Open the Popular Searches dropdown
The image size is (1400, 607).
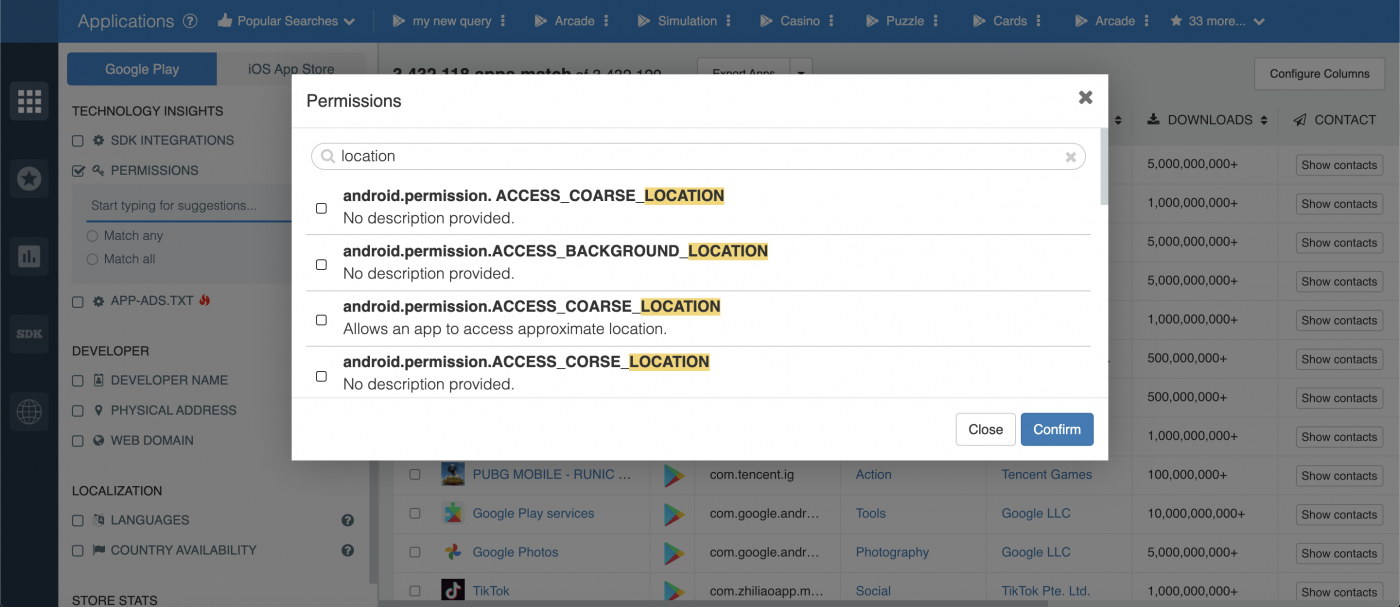pyautogui.click(x=286, y=20)
